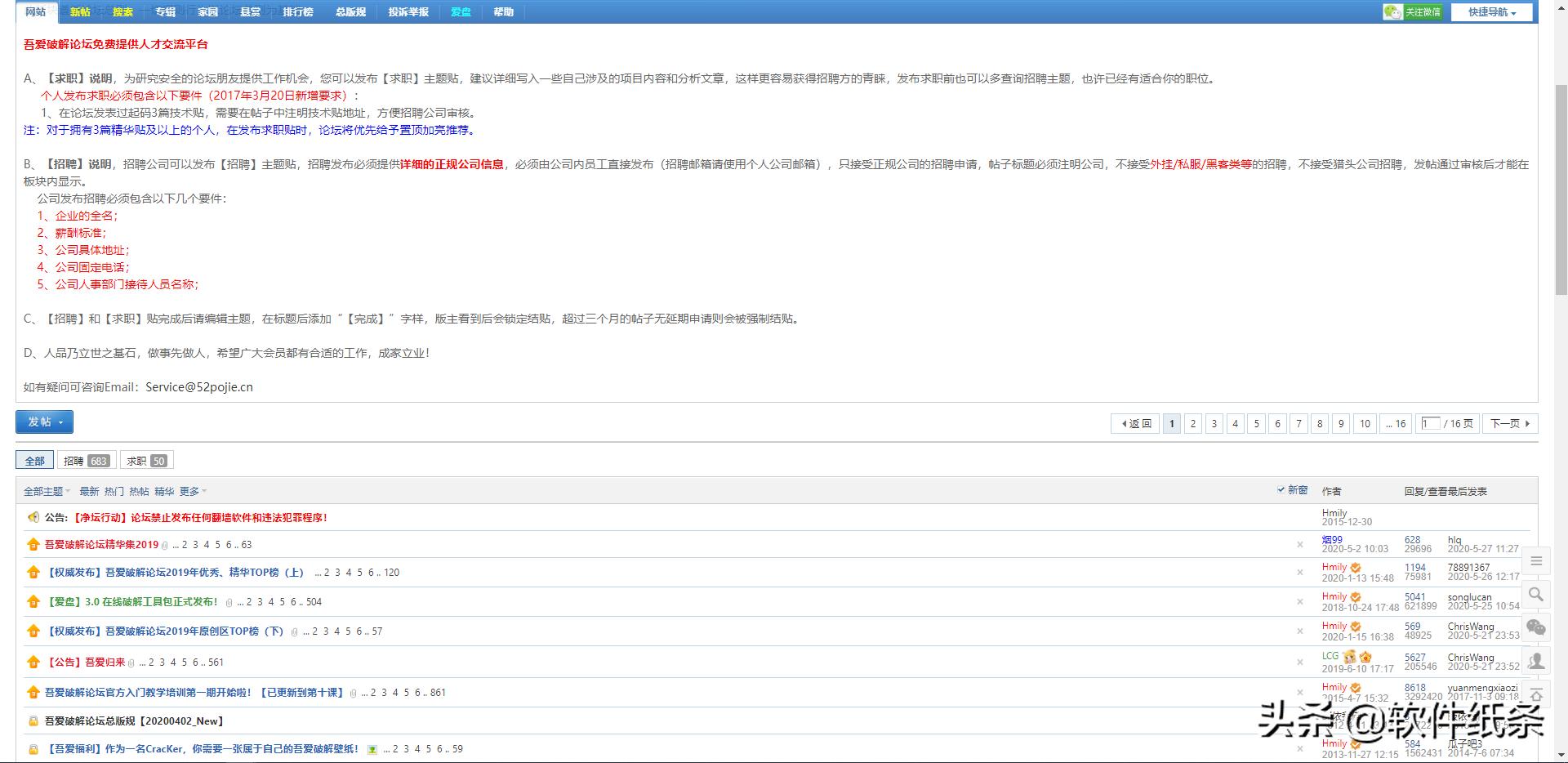
Task: Click attachment icon after 吾爱破解论坛精华集2019
Action: tap(165, 545)
